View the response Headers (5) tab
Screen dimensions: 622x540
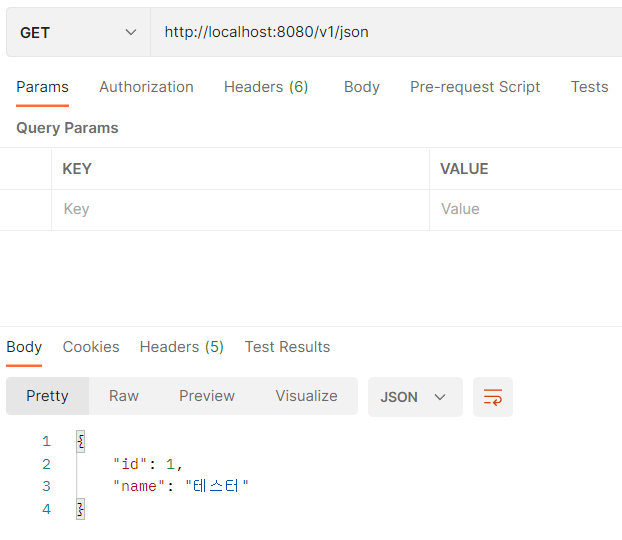[x=182, y=347]
